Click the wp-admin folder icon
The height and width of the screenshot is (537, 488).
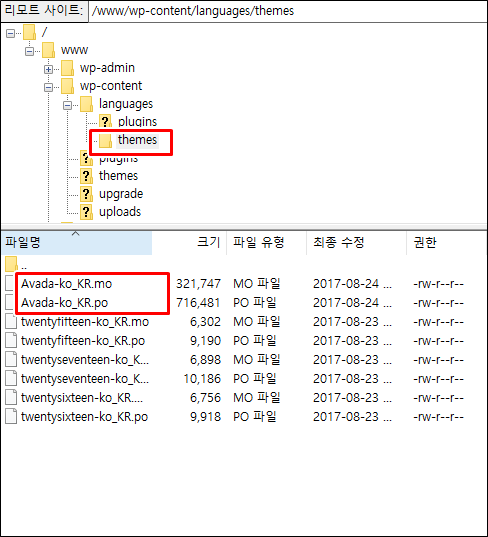[x=67, y=68]
